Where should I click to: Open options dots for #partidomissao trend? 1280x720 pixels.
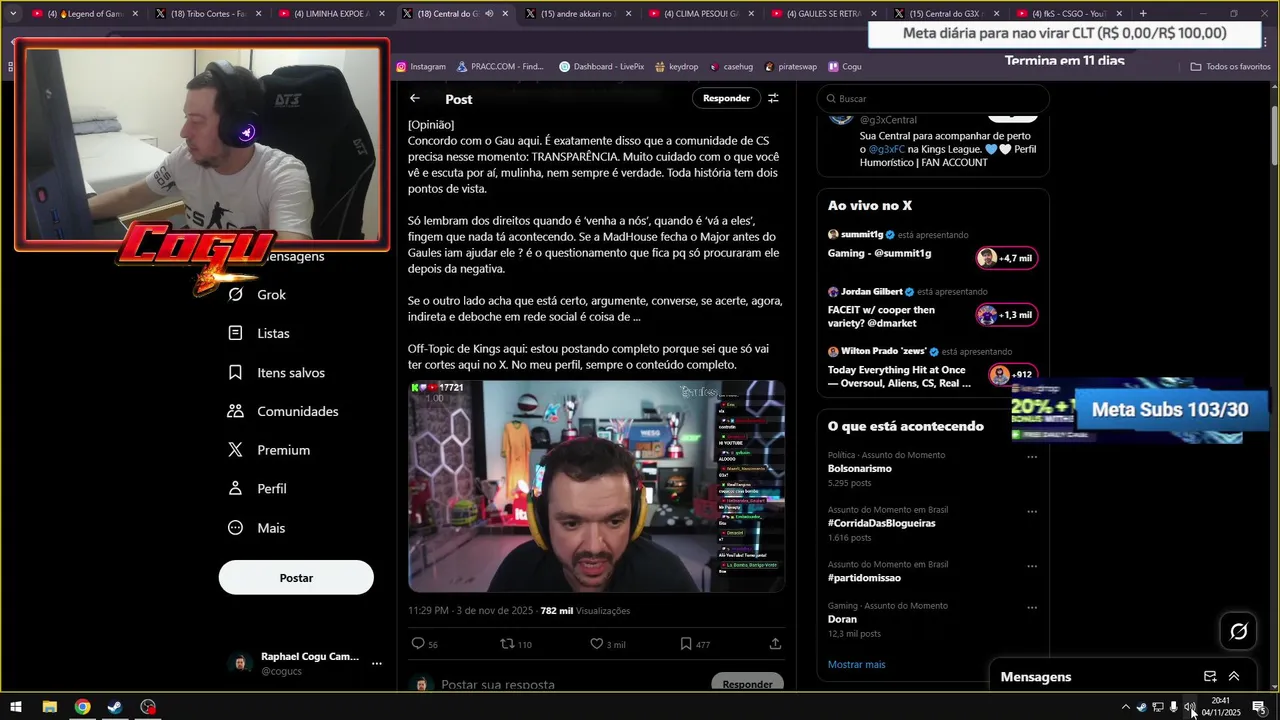point(1032,566)
